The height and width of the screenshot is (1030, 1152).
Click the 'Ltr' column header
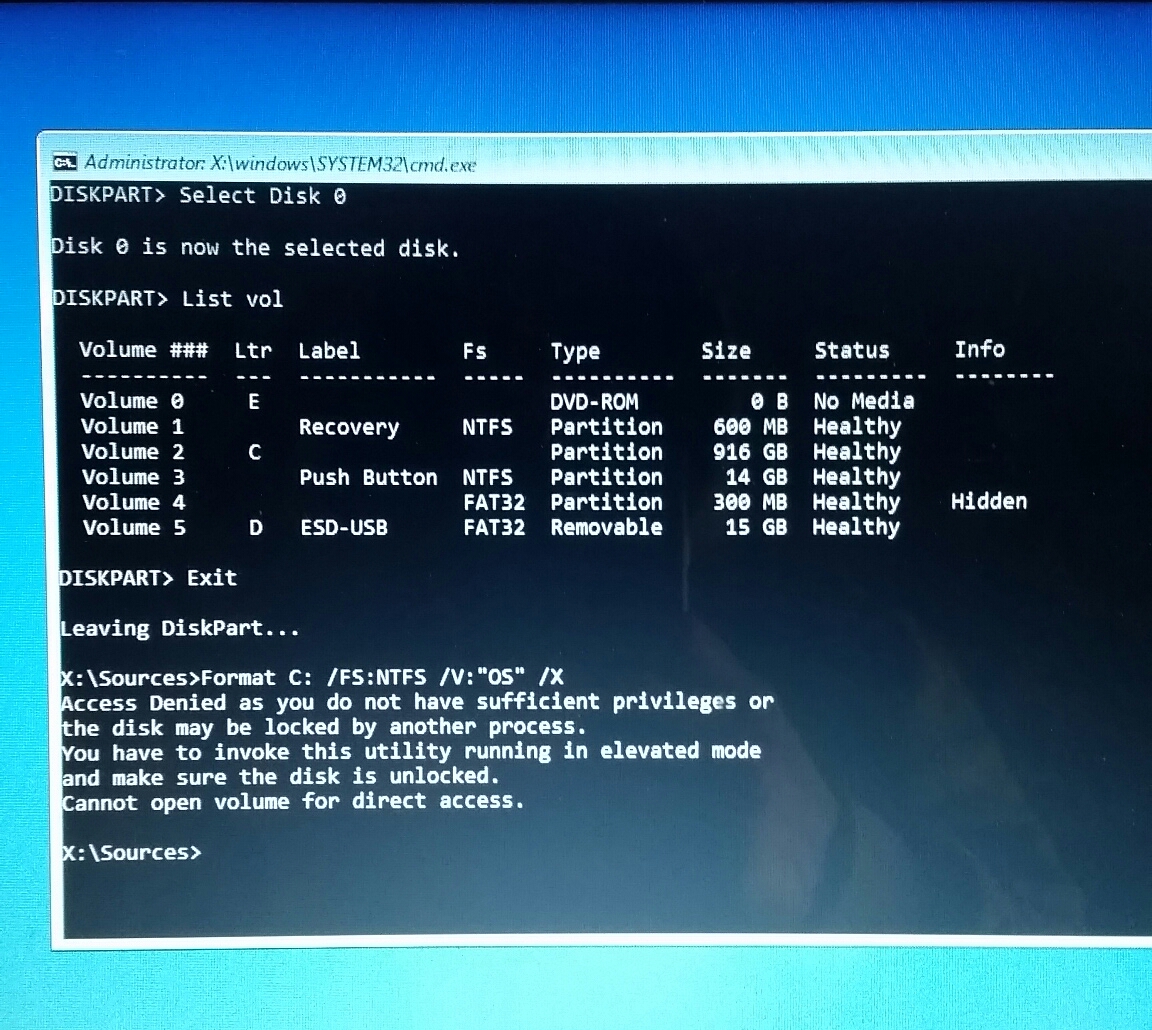coord(253,350)
